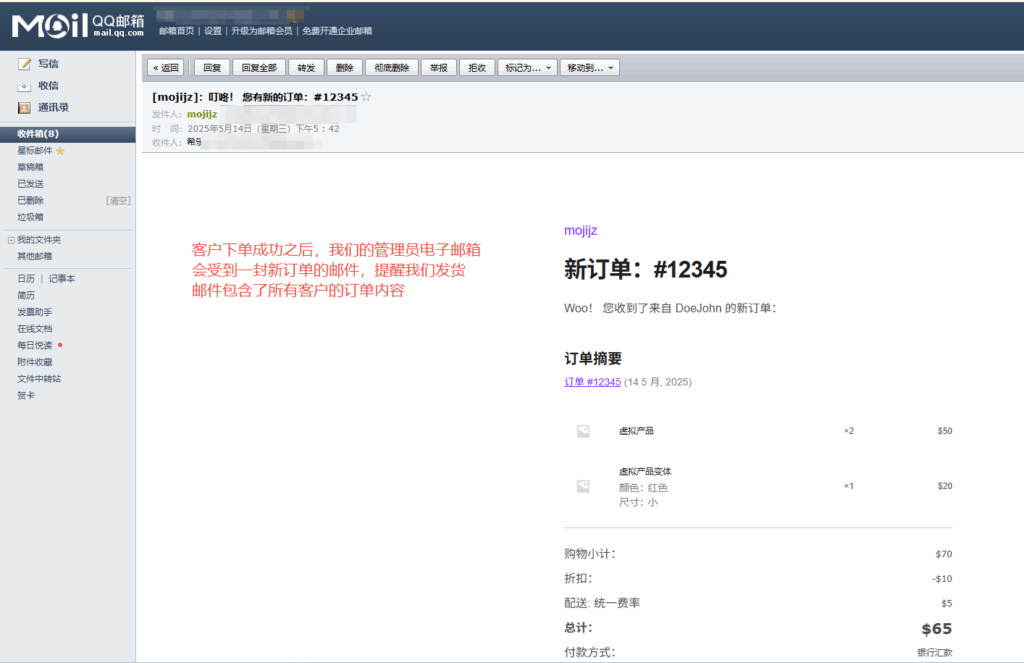Click the 彻底删除 (delete permanently) button
The width and height of the screenshot is (1024, 663).
[390, 68]
